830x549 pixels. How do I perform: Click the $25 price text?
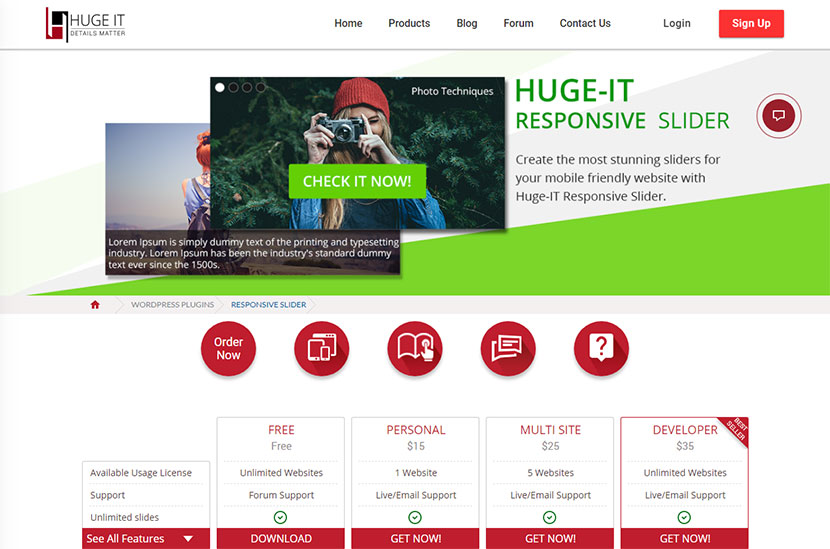[x=551, y=446]
